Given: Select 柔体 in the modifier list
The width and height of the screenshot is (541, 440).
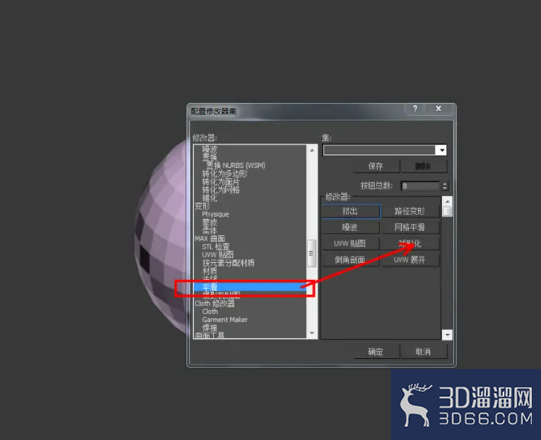Looking at the screenshot, I should pos(210,231).
